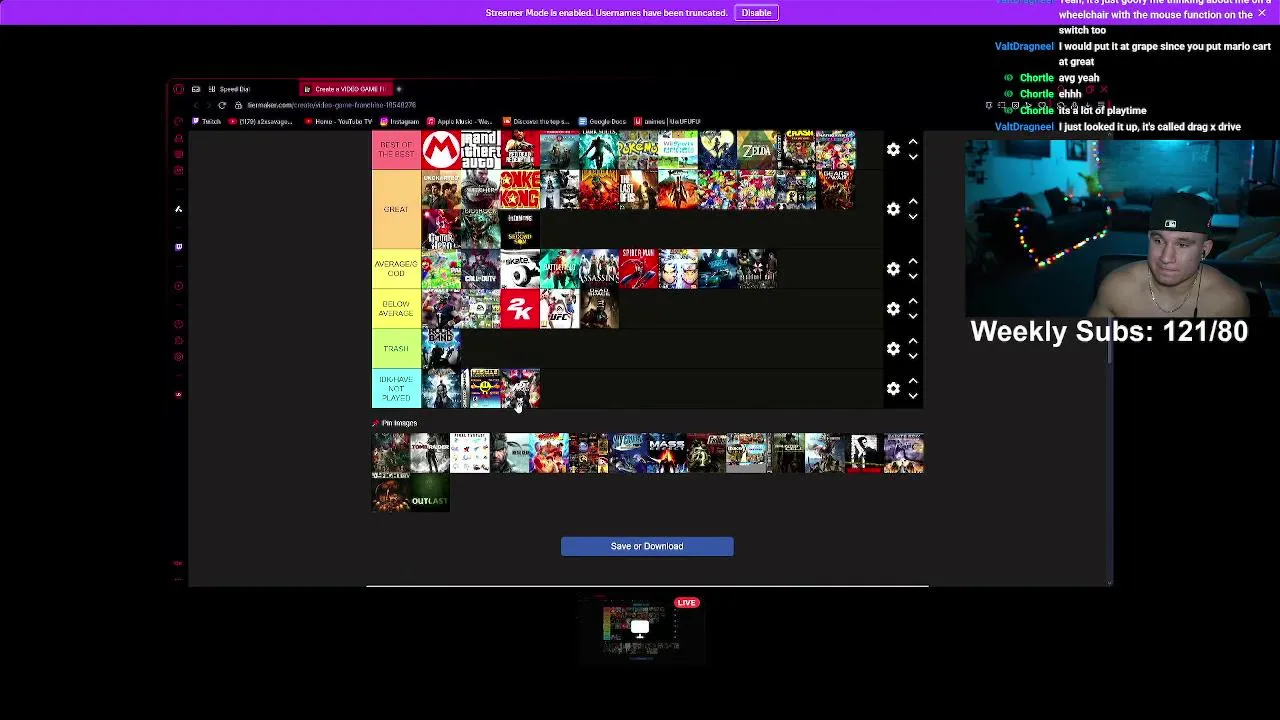Reload the page with the refresh icon
Screen dimensions: 1280x720
[222, 105]
